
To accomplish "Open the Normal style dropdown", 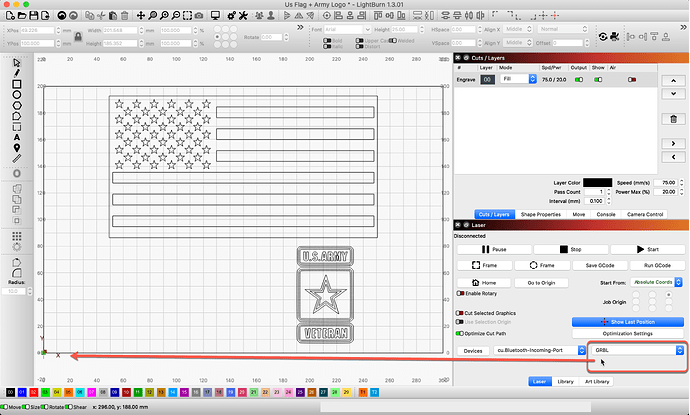I will (563, 29).
